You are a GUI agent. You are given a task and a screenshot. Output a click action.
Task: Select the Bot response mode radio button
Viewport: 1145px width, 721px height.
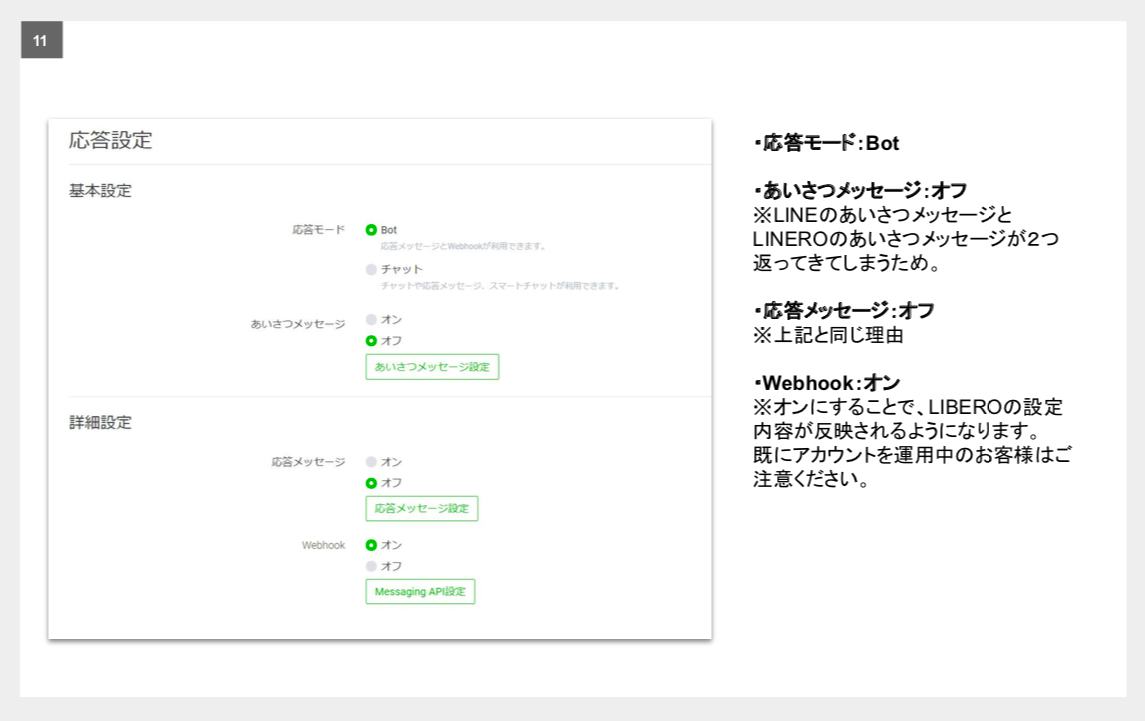pos(371,230)
